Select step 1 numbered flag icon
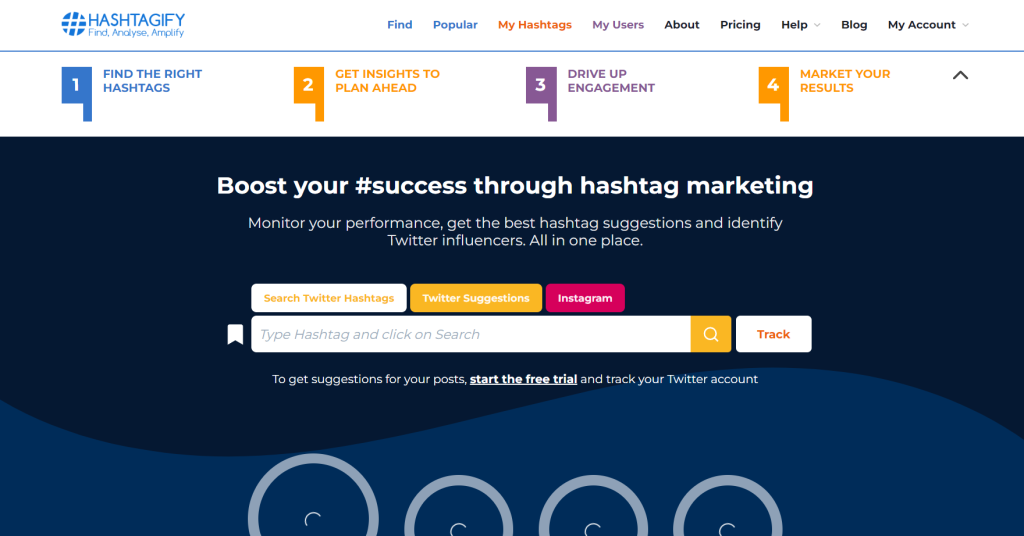The width and height of the screenshot is (1024, 536). point(77,93)
